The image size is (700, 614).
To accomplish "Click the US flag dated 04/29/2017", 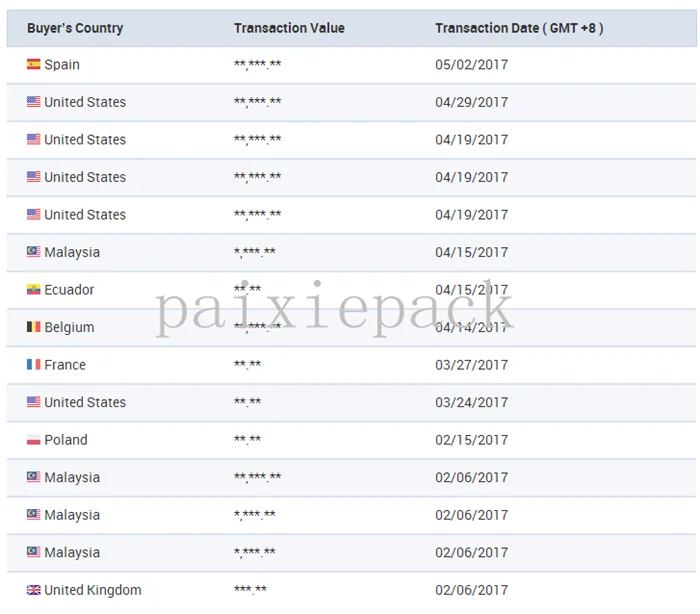I will pyautogui.click(x=33, y=102).
